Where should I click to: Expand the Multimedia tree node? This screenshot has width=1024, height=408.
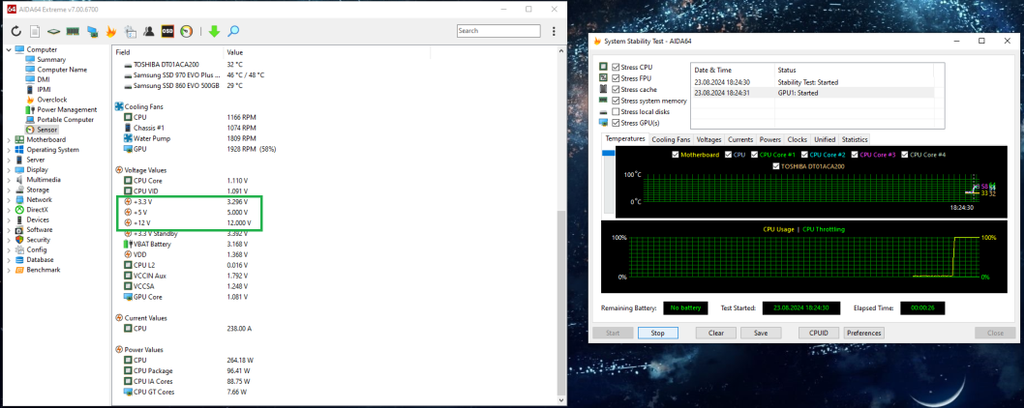coord(8,180)
